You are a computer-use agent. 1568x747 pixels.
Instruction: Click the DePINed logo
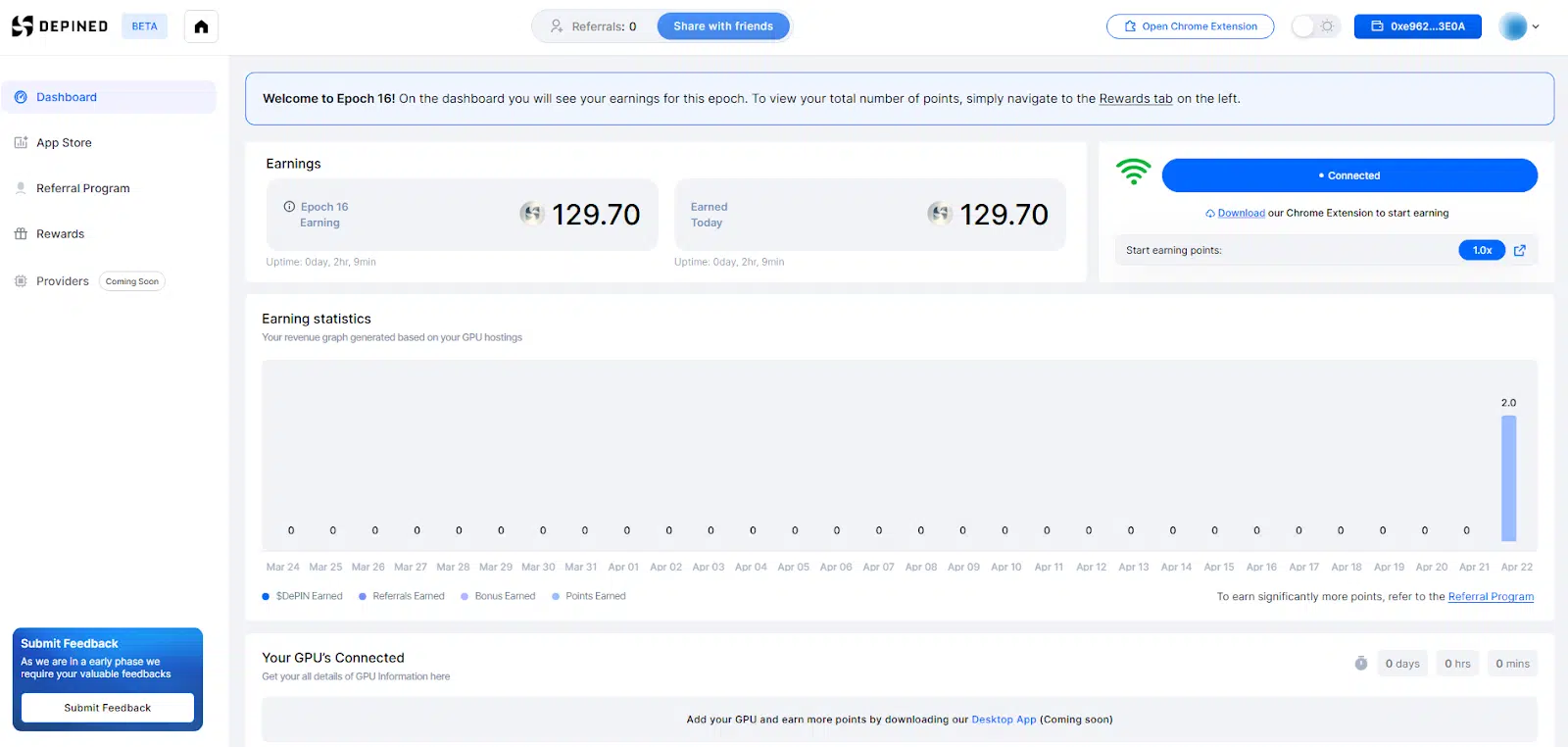pos(60,26)
